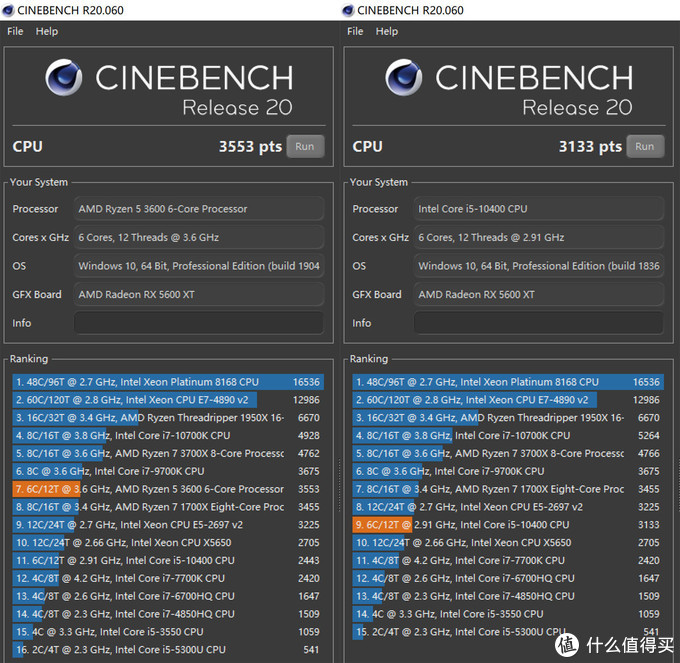This screenshot has width=680, height=663.
Task: Select the Intel Core i5-10400 Processor field
Action: coord(538,209)
